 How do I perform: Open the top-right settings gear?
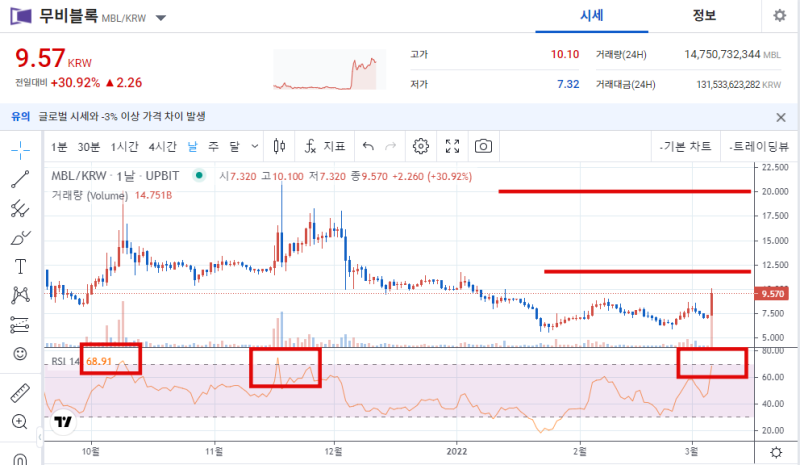click(780, 16)
